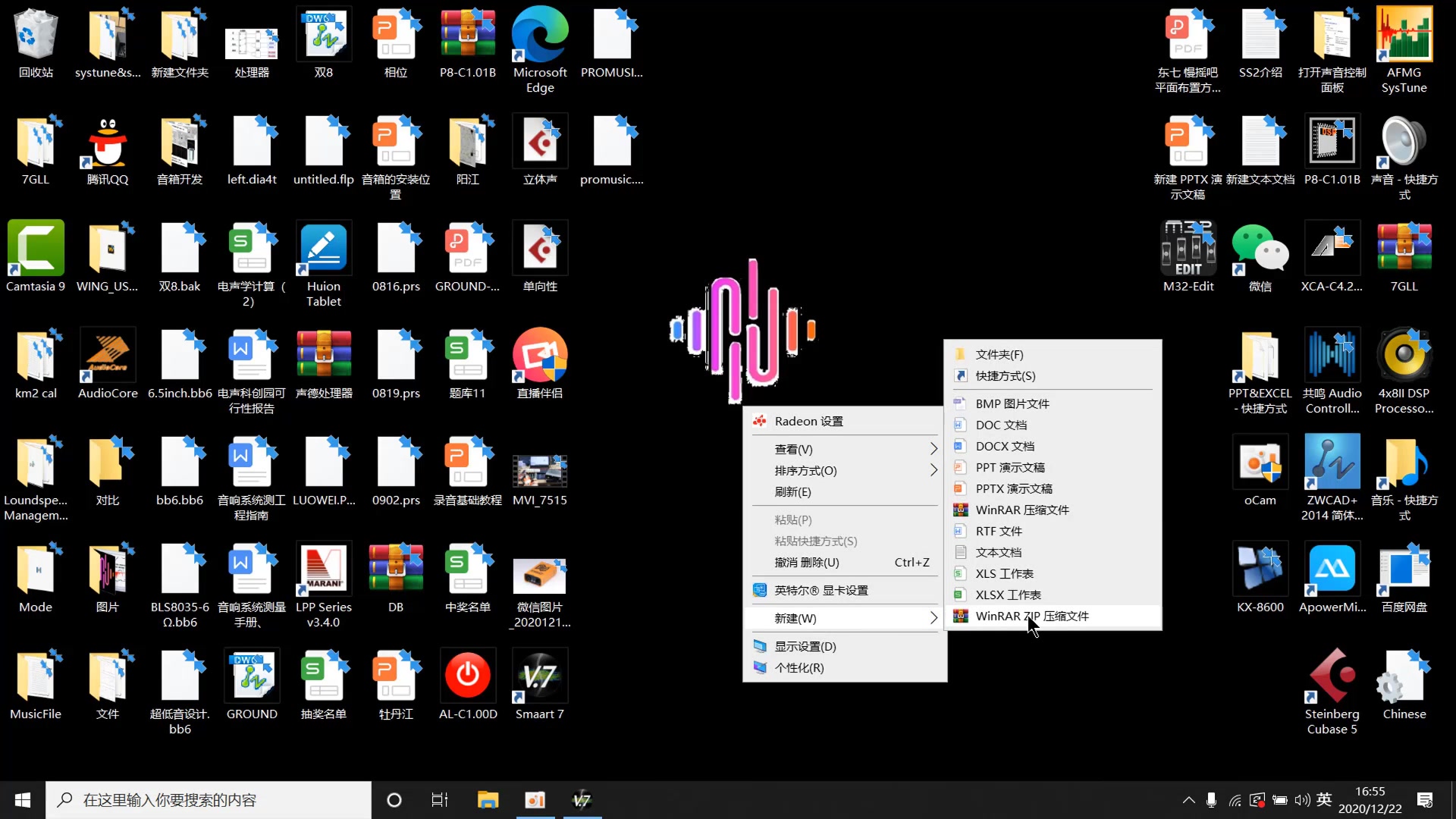Select the AFMG SysTune desktop icon
The height and width of the screenshot is (819, 1456).
(1404, 35)
